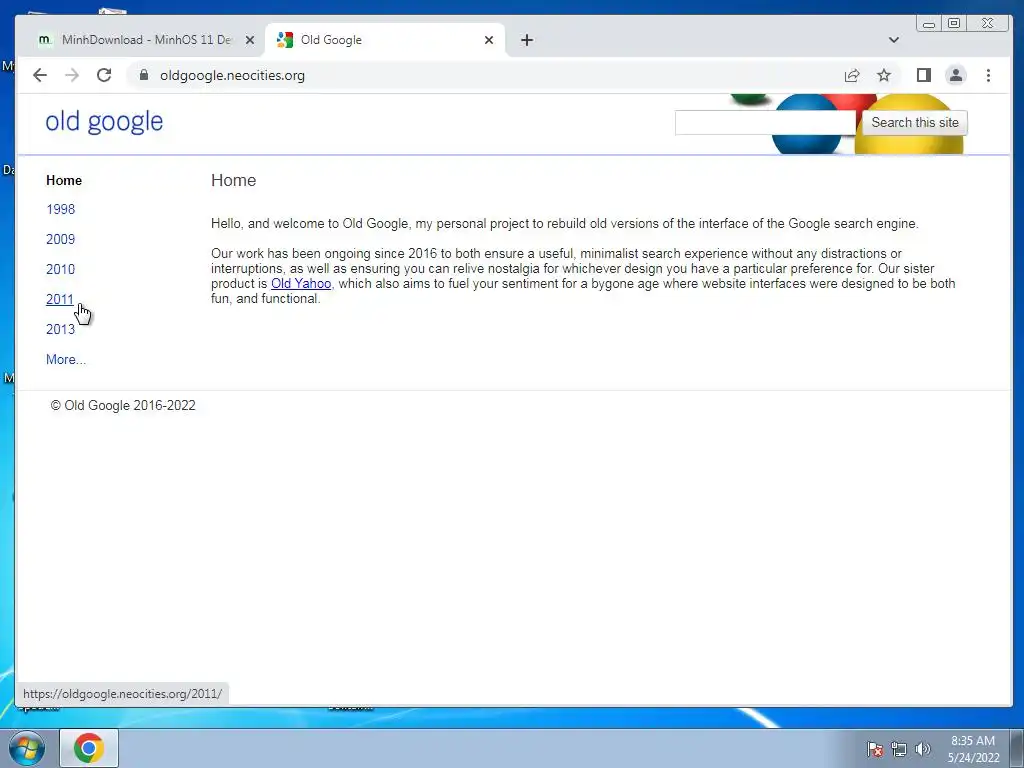Share this page using the share icon
Image resolution: width=1024 pixels, height=768 pixels.
852,75
